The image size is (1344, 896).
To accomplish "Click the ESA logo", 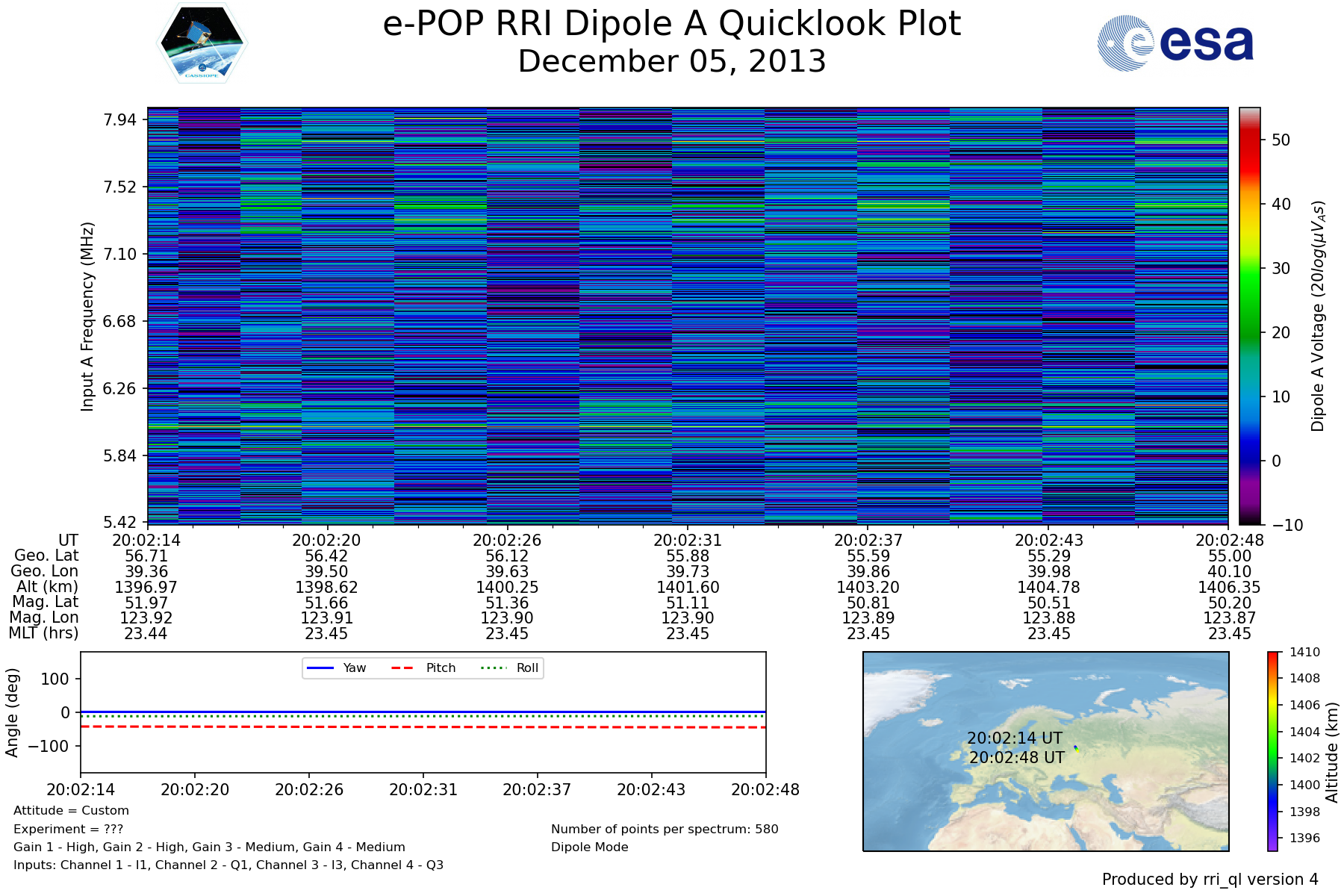I will (x=1175, y=43).
